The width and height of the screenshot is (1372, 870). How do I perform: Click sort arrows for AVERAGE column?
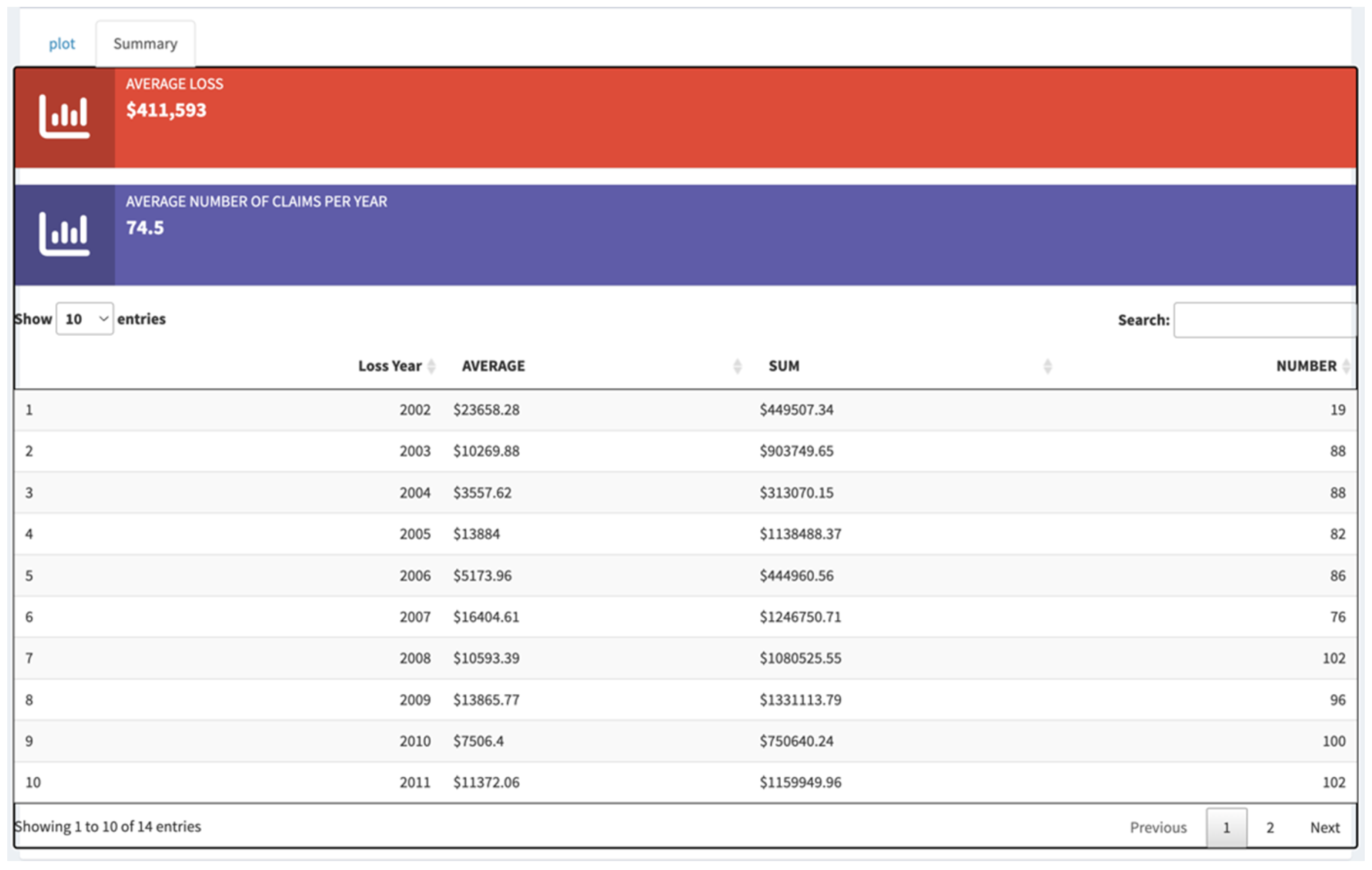tap(737, 366)
